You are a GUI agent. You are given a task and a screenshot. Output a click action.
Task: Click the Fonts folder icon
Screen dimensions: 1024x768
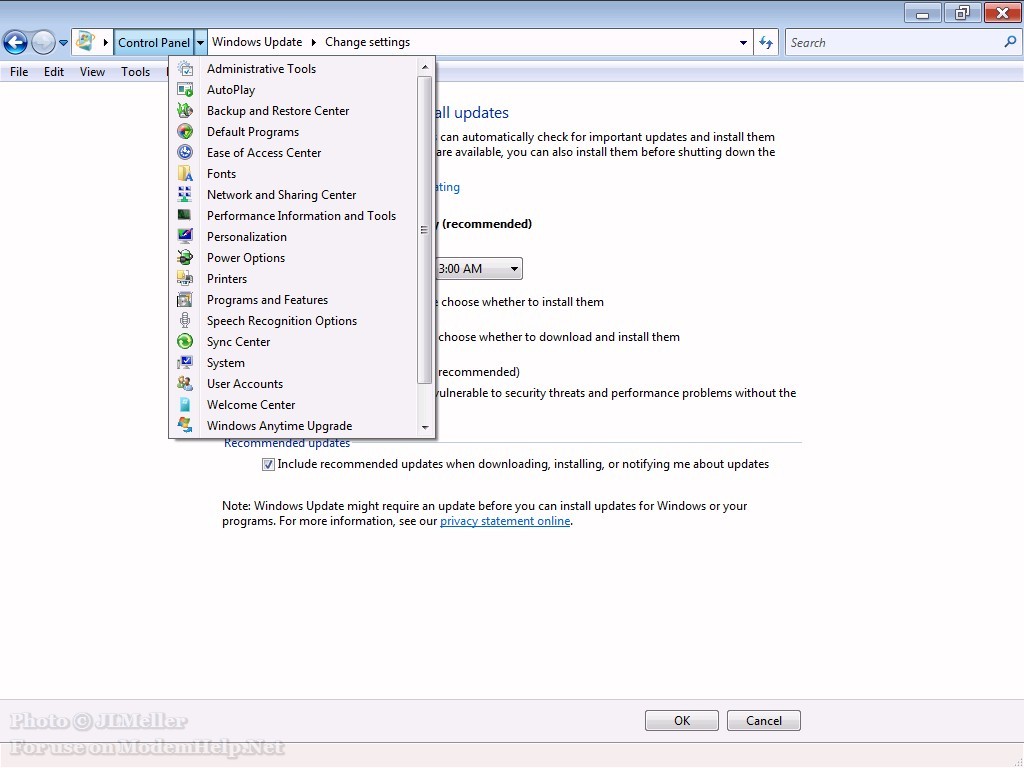pyautogui.click(x=185, y=173)
